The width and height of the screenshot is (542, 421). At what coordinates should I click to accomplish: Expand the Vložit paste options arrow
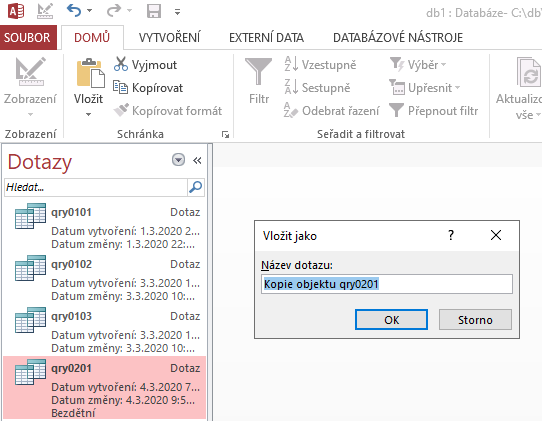pyautogui.click(x=88, y=114)
